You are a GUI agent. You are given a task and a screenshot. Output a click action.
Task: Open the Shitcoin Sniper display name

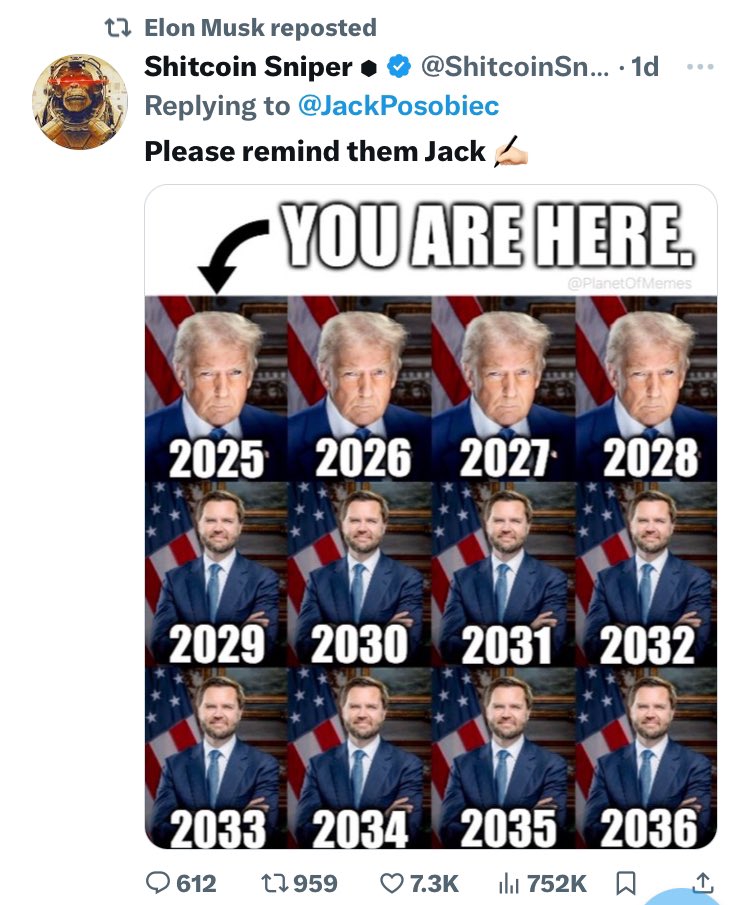[248, 66]
